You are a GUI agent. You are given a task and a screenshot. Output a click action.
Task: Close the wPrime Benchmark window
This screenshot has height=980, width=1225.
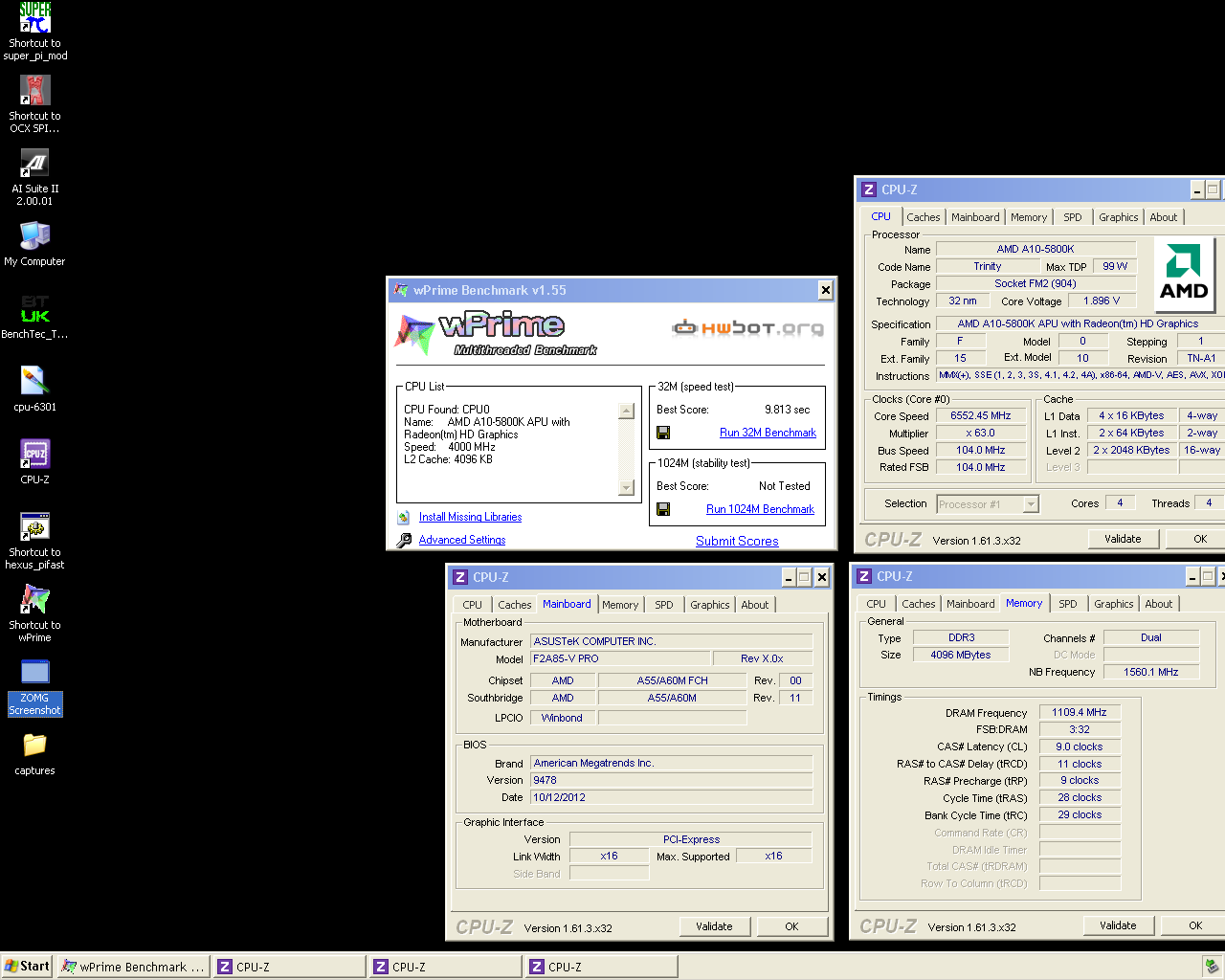825,290
